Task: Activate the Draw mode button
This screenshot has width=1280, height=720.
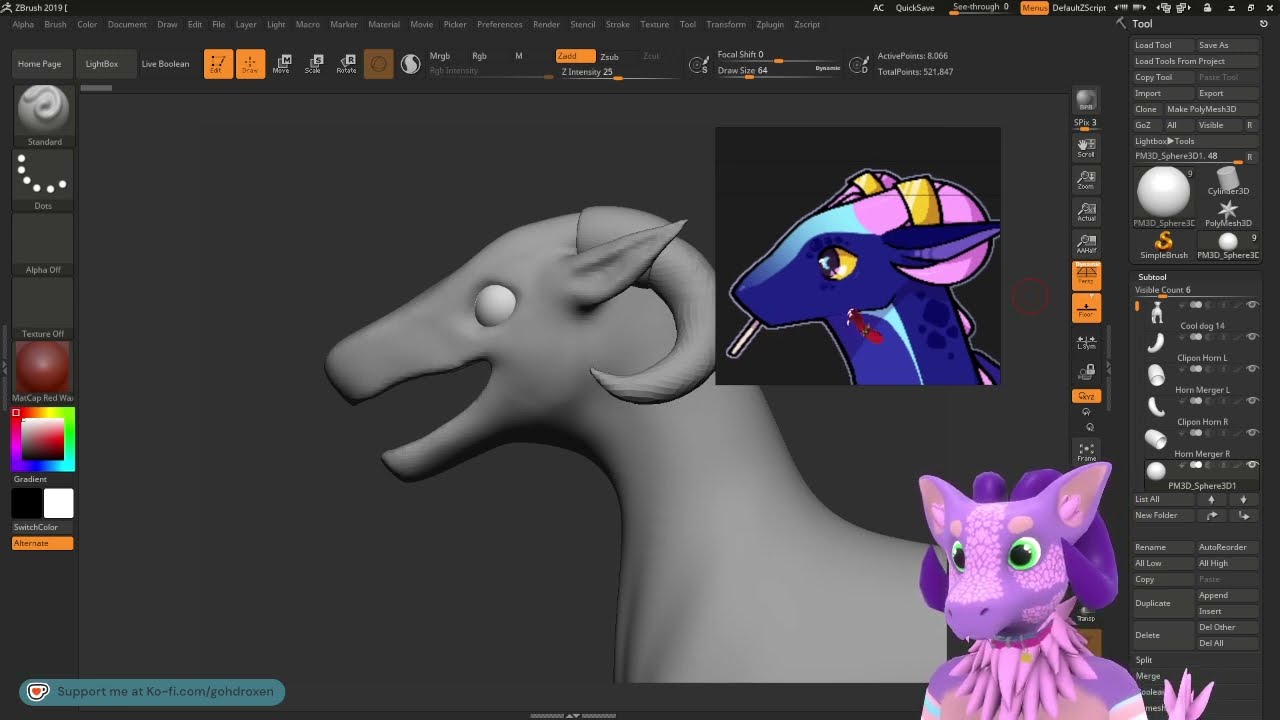Action: (x=250, y=64)
